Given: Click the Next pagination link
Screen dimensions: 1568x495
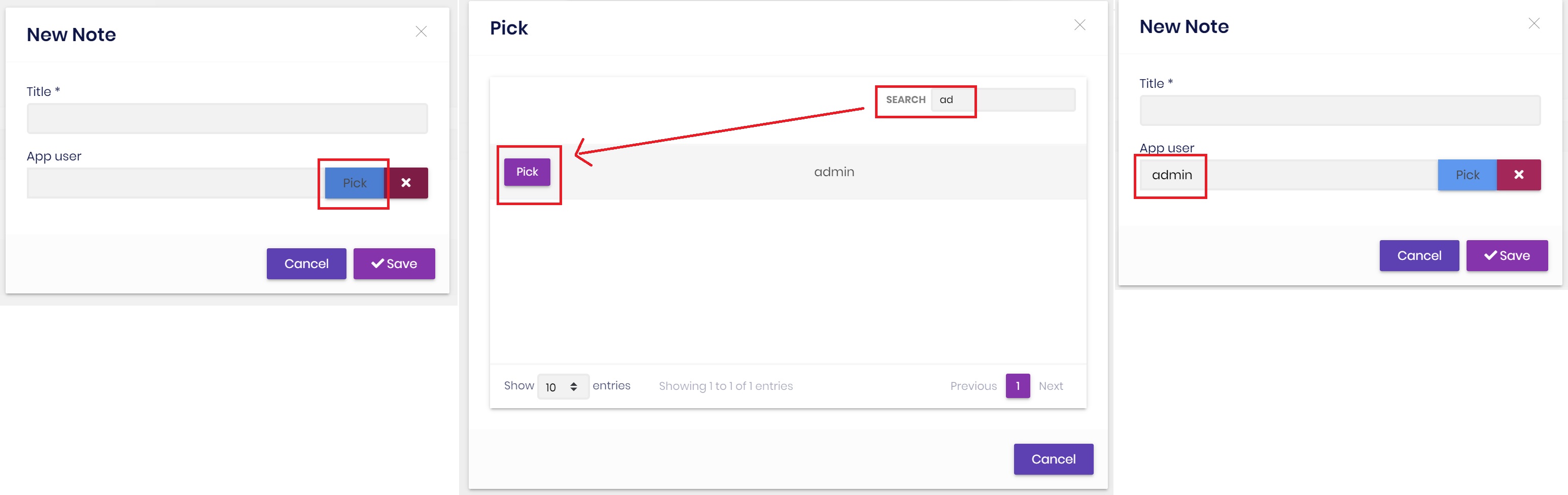Looking at the screenshot, I should pos(1050,386).
